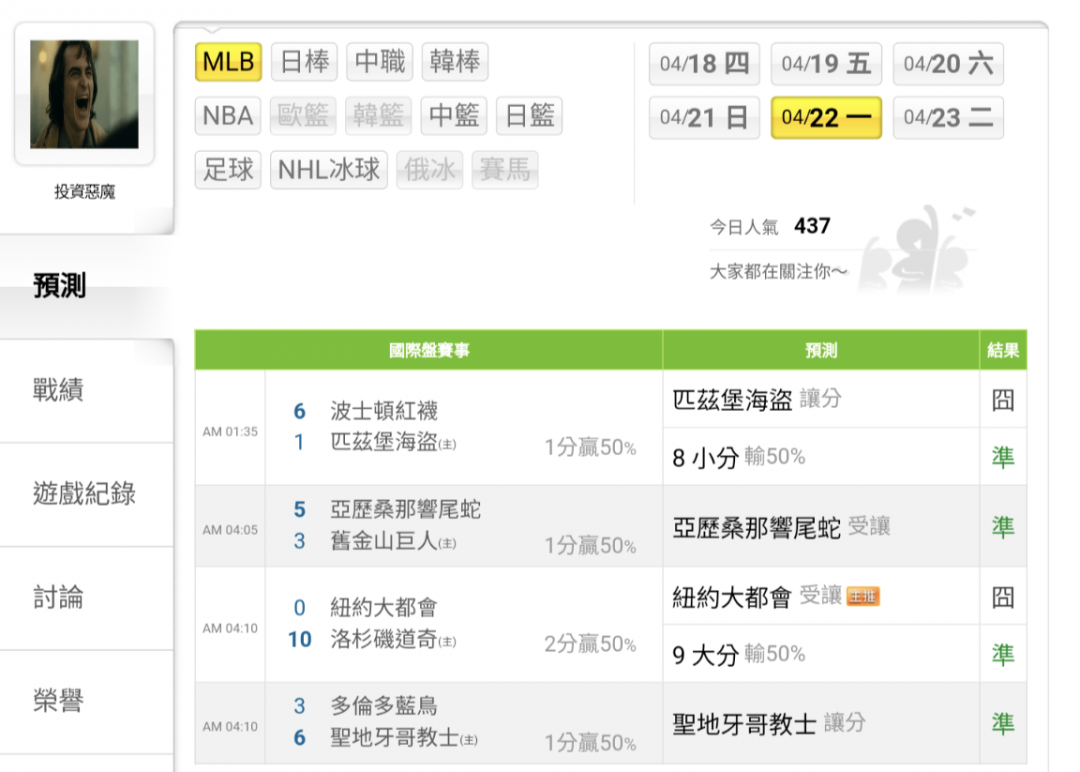Select the MLB league filter

pos(228,62)
